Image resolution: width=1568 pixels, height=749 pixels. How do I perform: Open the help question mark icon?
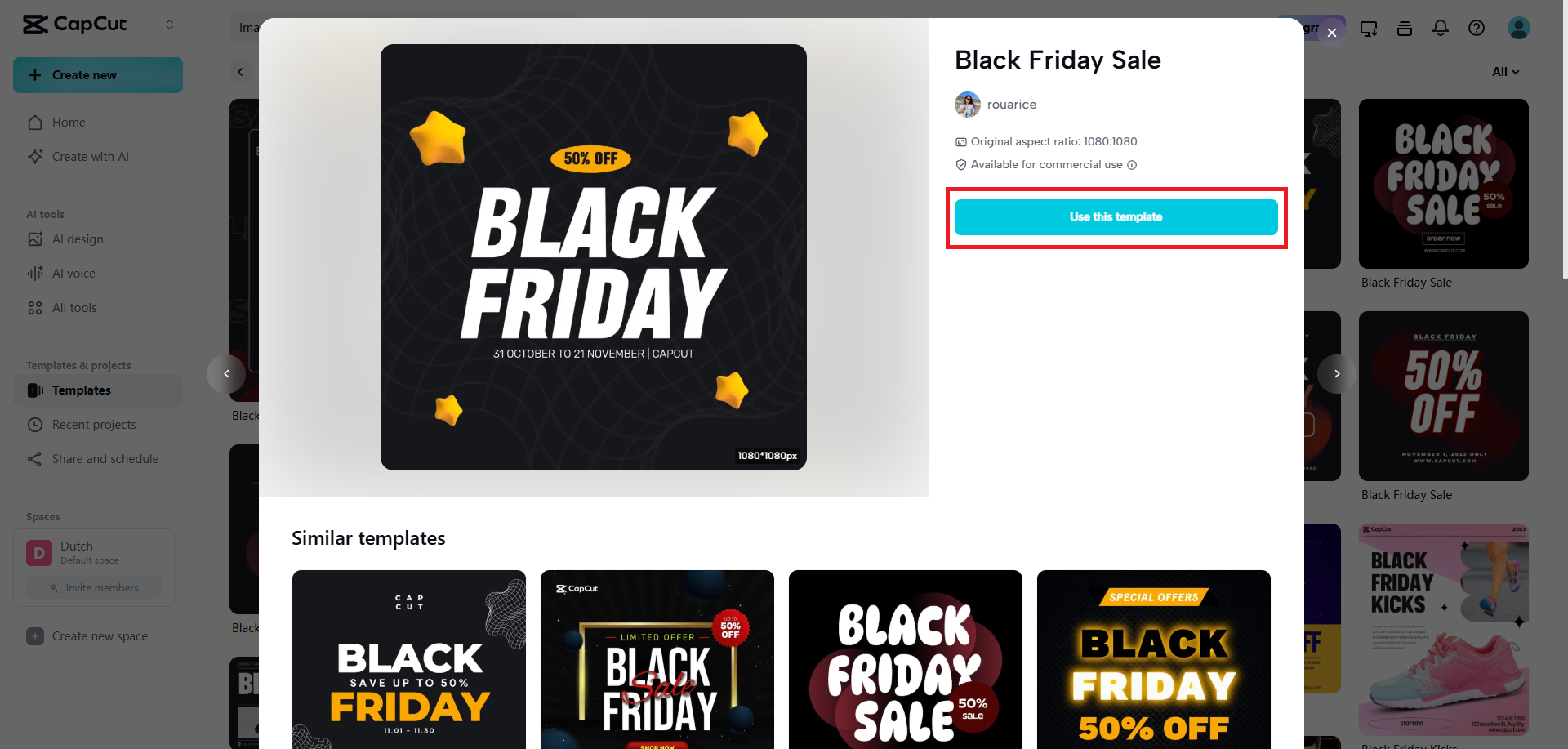(x=1477, y=29)
